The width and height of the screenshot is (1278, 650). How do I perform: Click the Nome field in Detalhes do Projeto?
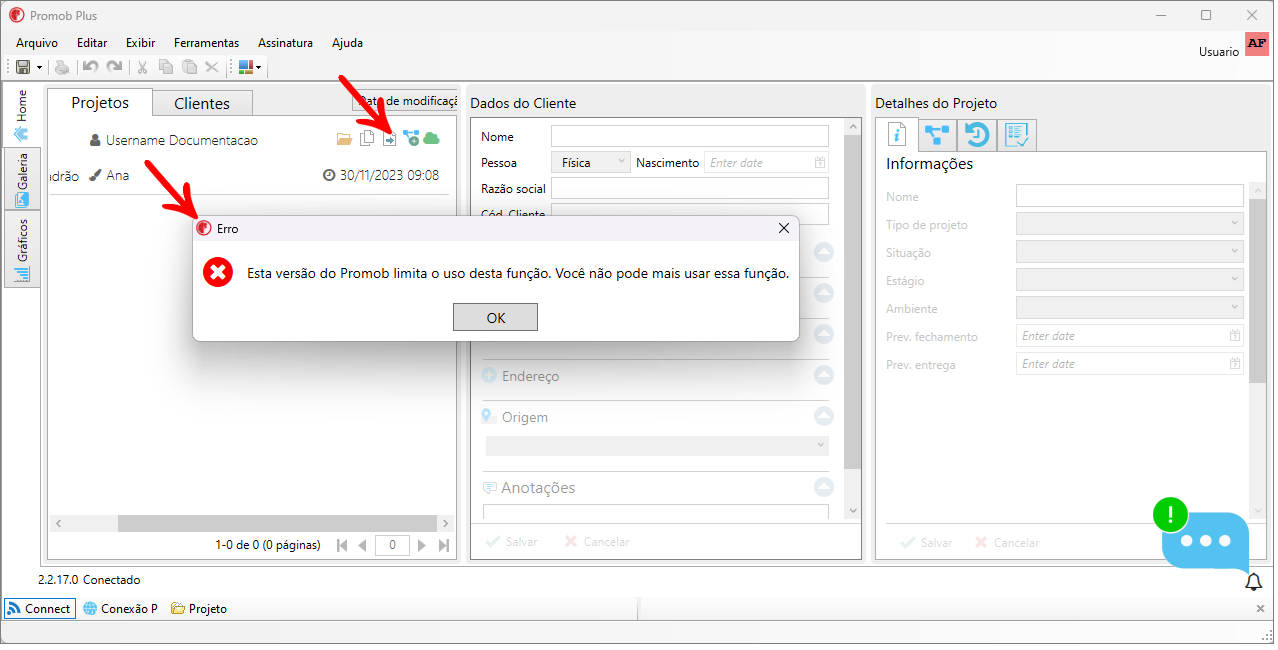[x=1130, y=196]
